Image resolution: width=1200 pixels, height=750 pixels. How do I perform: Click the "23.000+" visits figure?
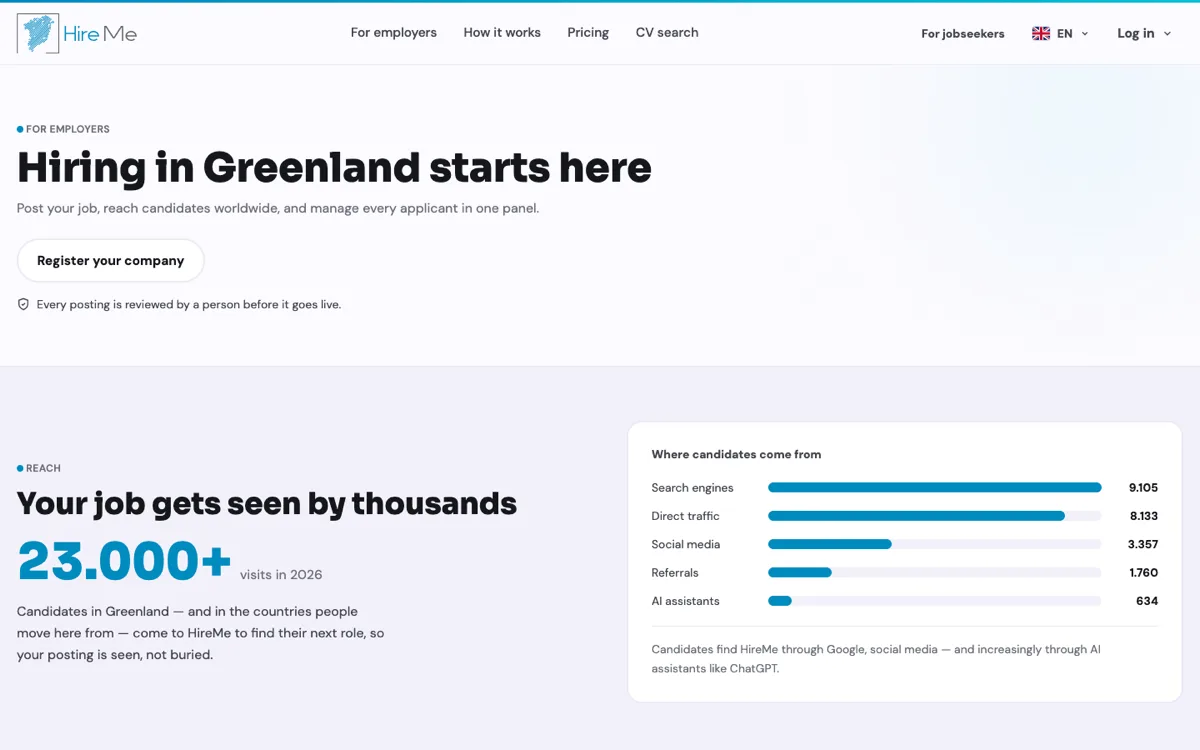pyautogui.click(x=125, y=560)
